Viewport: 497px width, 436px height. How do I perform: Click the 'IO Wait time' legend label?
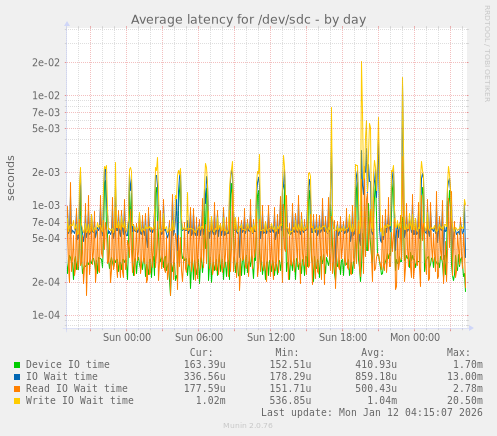62,376
